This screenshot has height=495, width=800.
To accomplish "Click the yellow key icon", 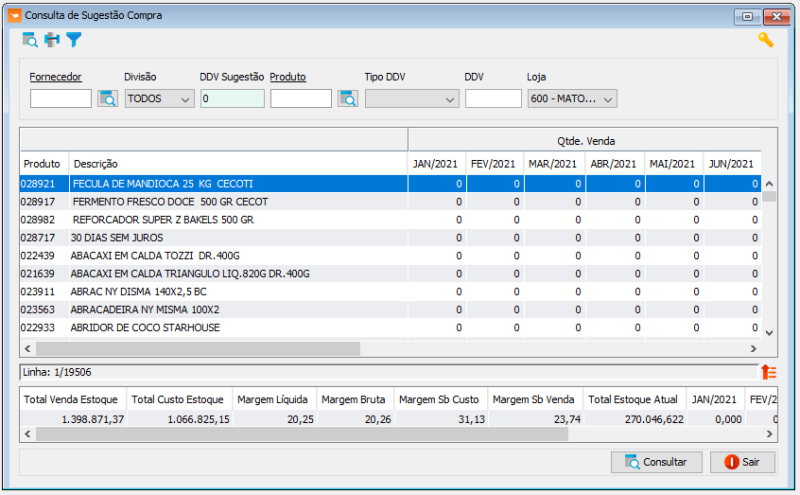I will [765, 40].
